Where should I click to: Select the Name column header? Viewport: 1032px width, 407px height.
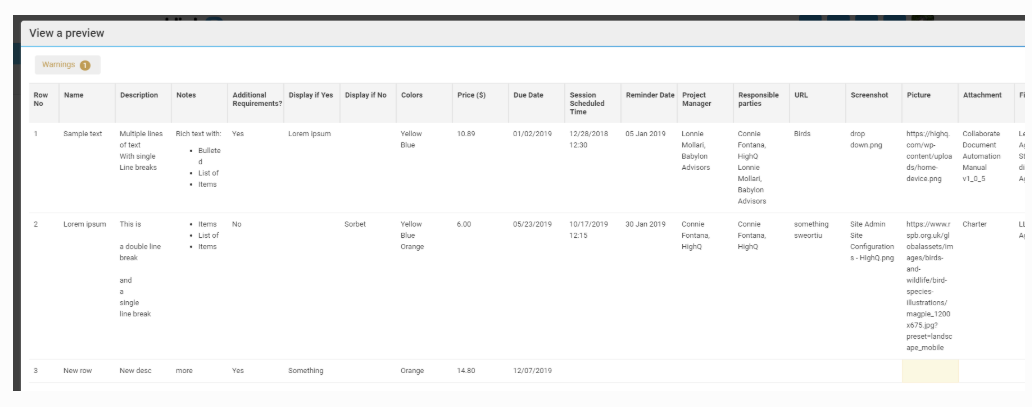click(x=73, y=96)
